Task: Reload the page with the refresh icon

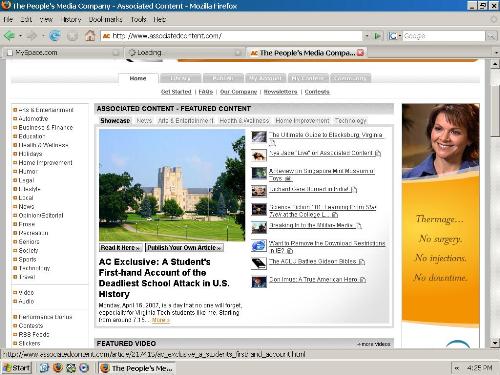Action: [x=55, y=35]
